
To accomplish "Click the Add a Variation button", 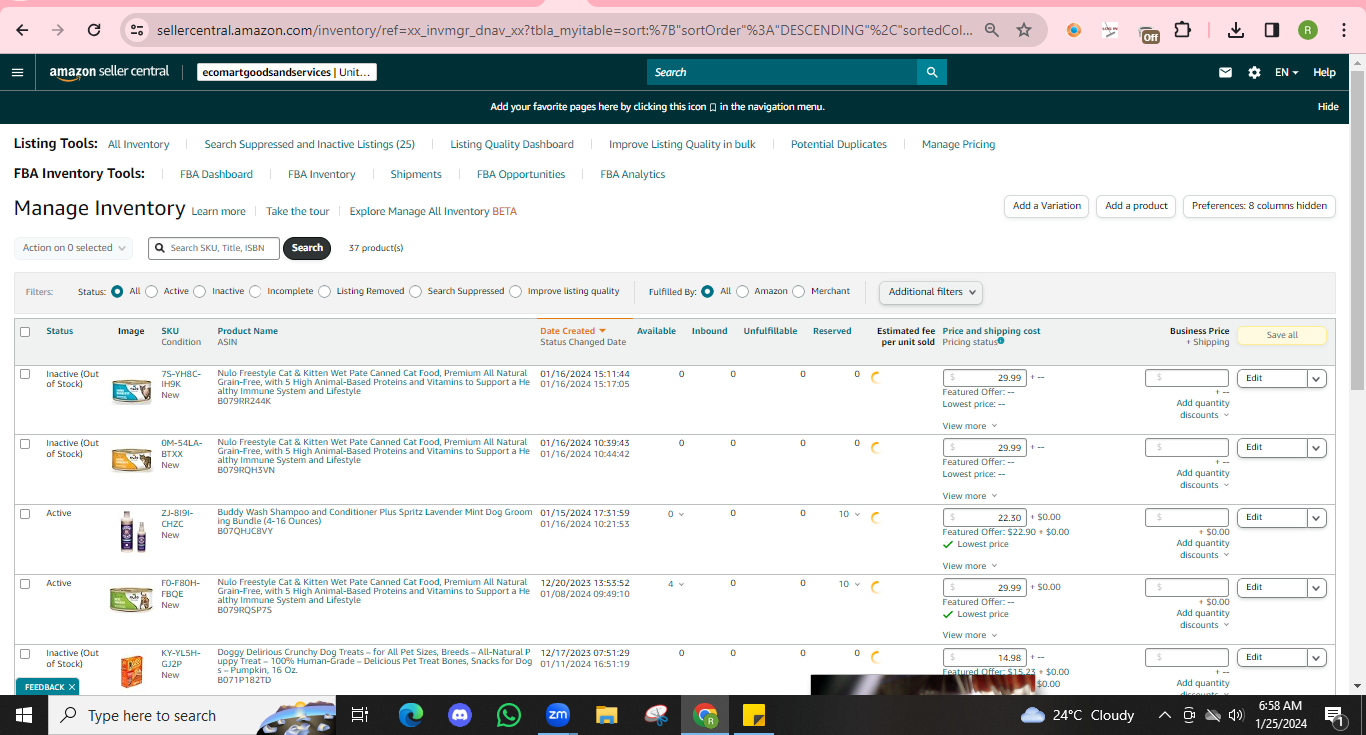I will (1047, 206).
